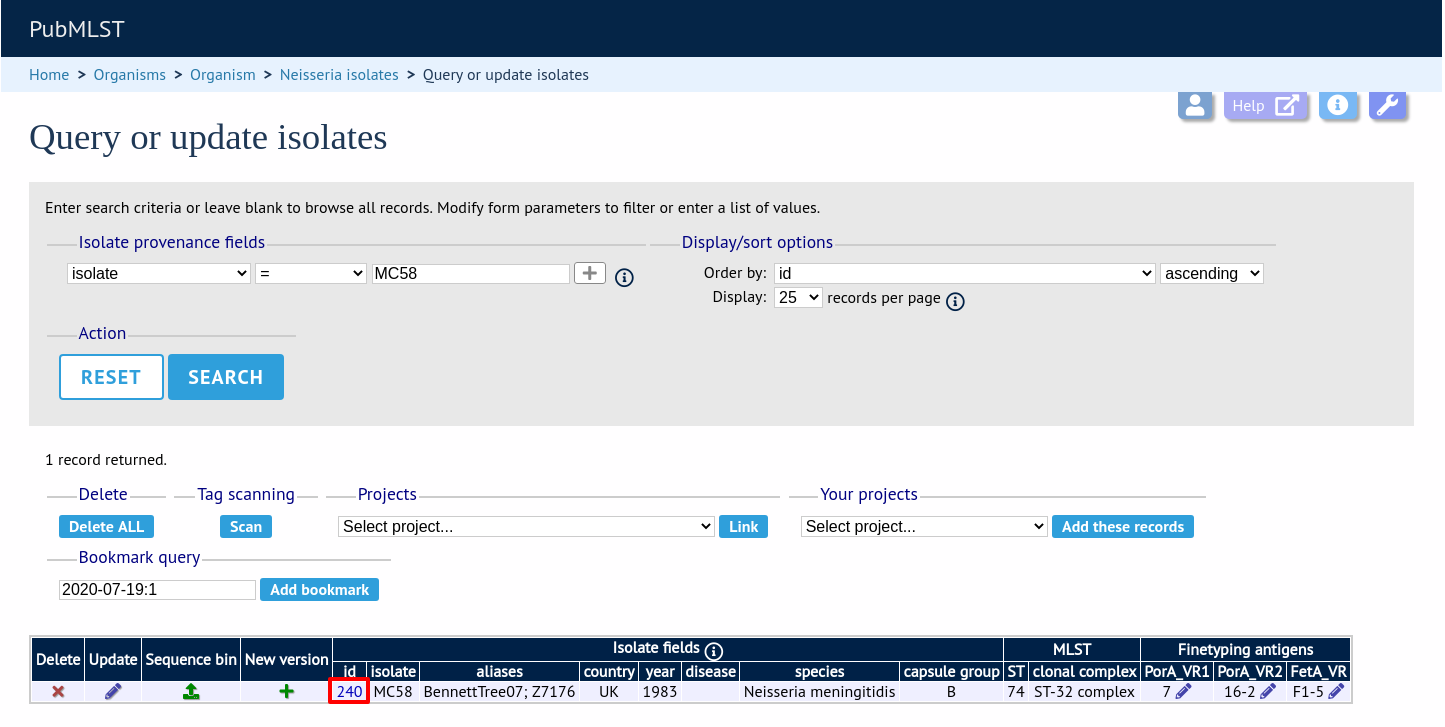This screenshot has width=1445, height=727.
Task: Click the year 1983 cell
Action: click(x=660, y=691)
